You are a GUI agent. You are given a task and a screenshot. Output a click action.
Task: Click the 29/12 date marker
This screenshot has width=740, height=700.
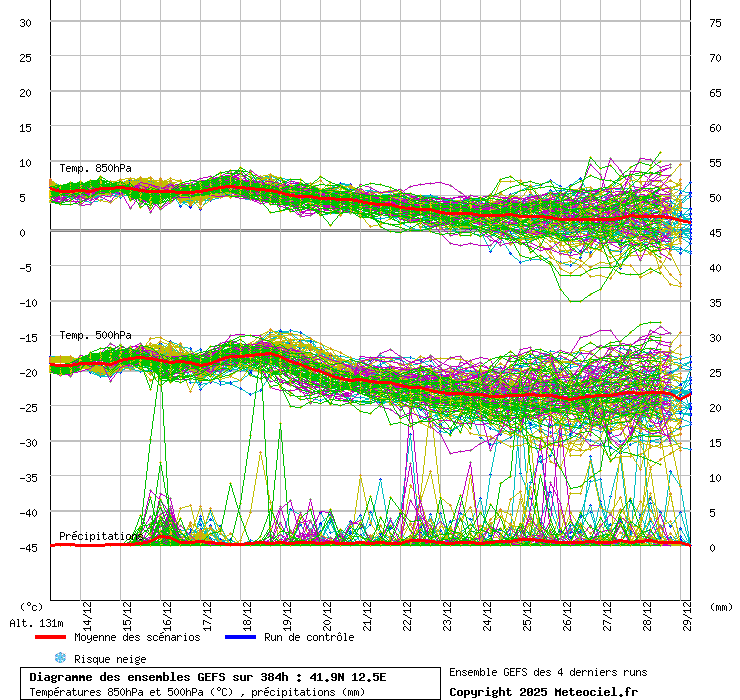pyautogui.click(x=687, y=609)
